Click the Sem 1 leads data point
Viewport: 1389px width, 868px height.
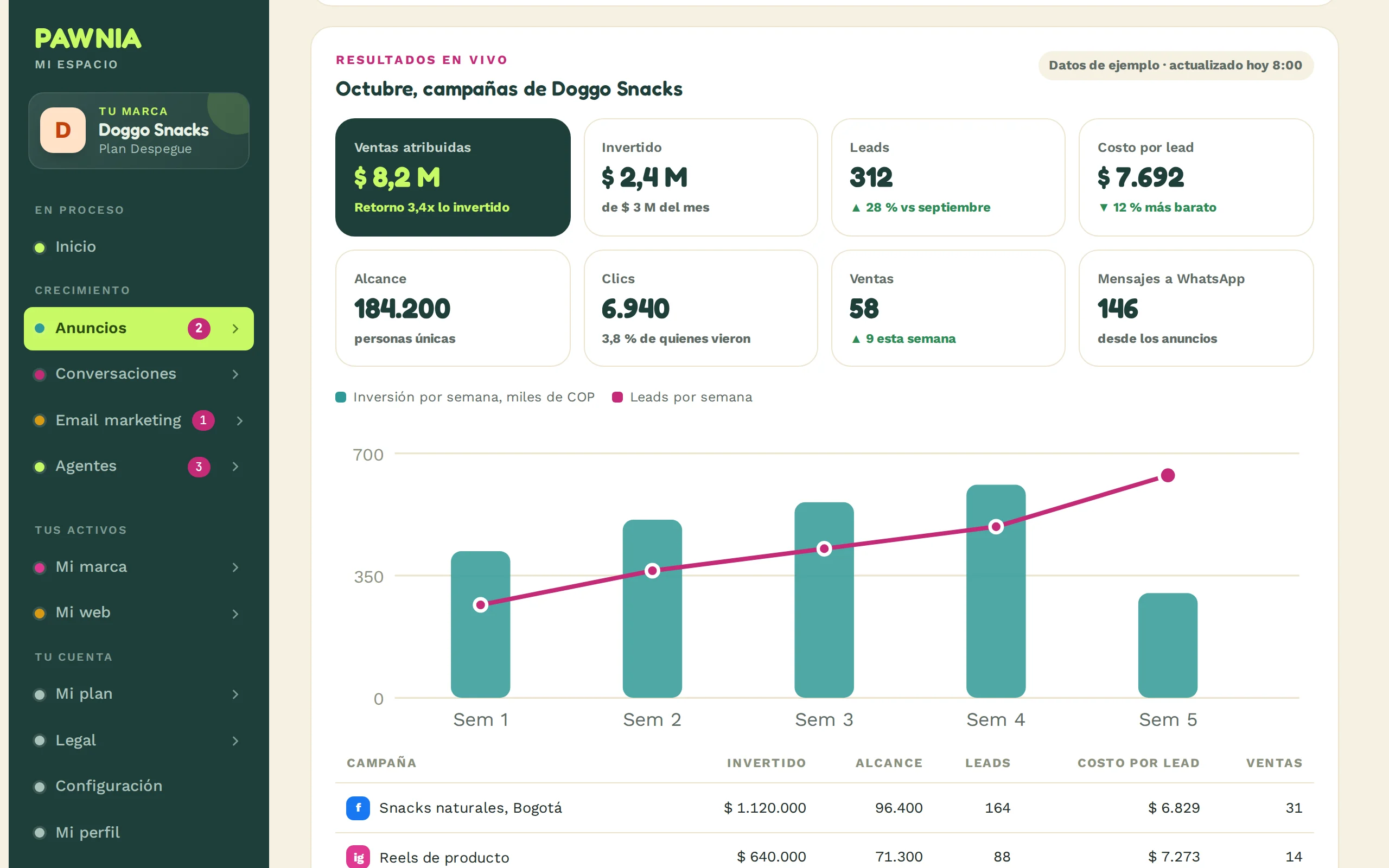[x=480, y=604]
